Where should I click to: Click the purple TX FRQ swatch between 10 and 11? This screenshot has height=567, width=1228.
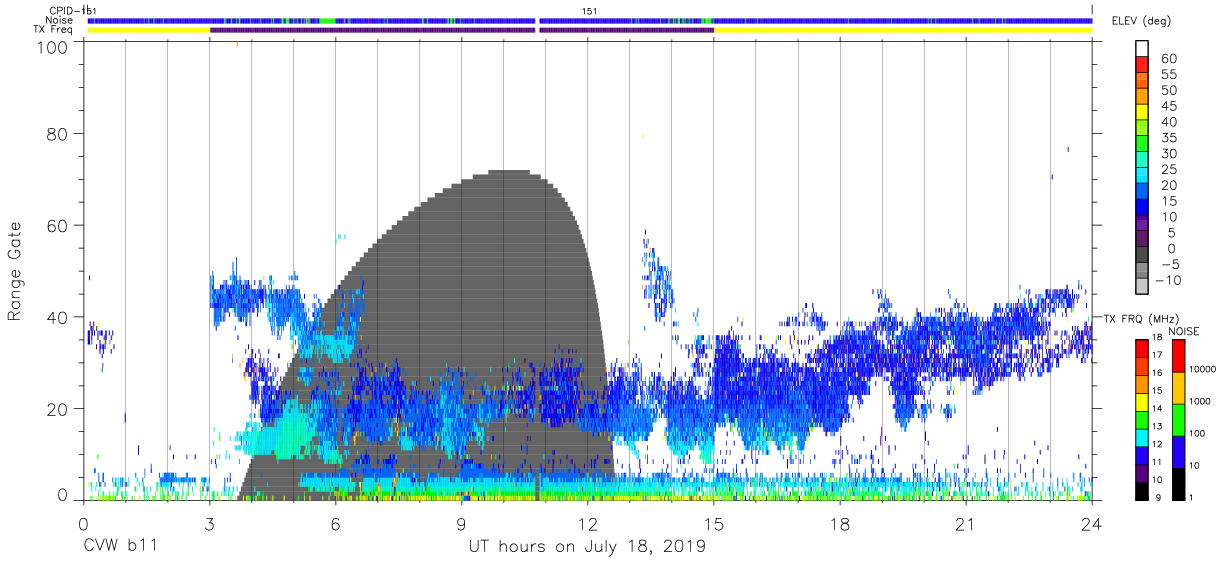tap(1142, 472)
